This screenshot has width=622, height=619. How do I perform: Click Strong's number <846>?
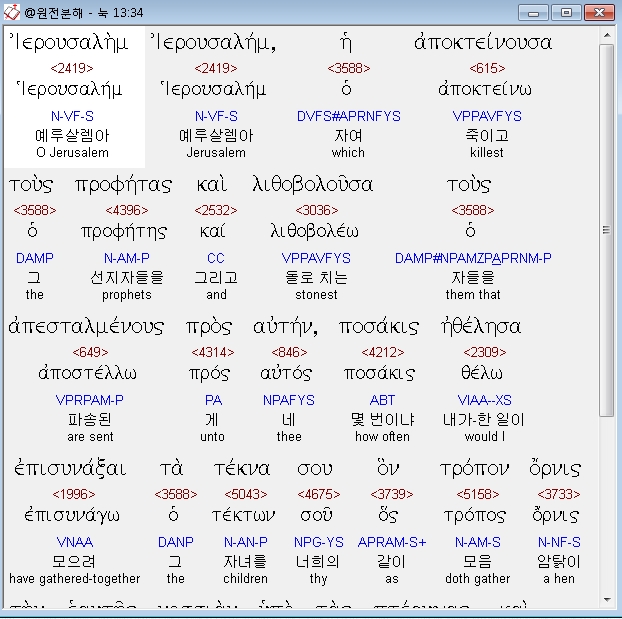coord(289,352)
